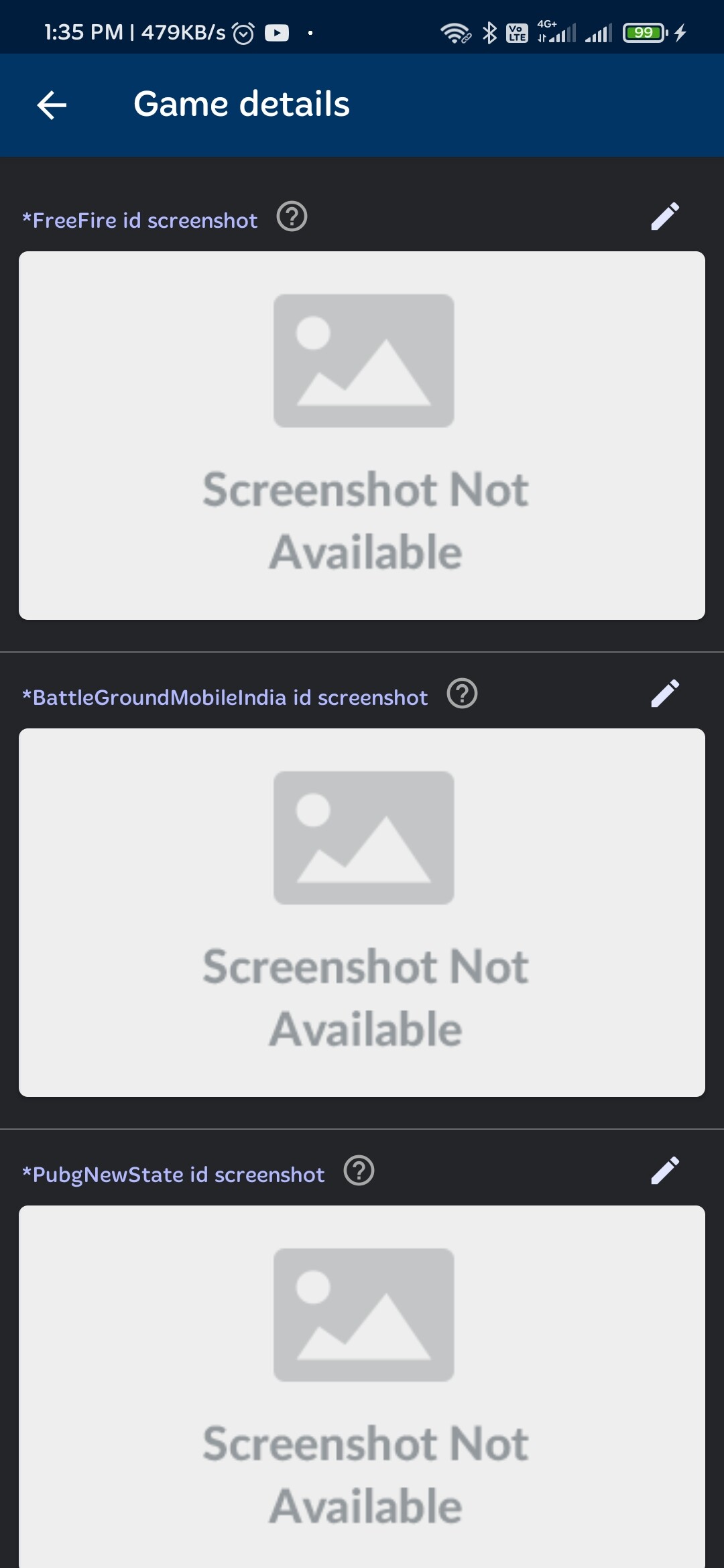Tap the alarm clock status icon
This screenshot has height=1568, width=724.
[x=243, y=32]
